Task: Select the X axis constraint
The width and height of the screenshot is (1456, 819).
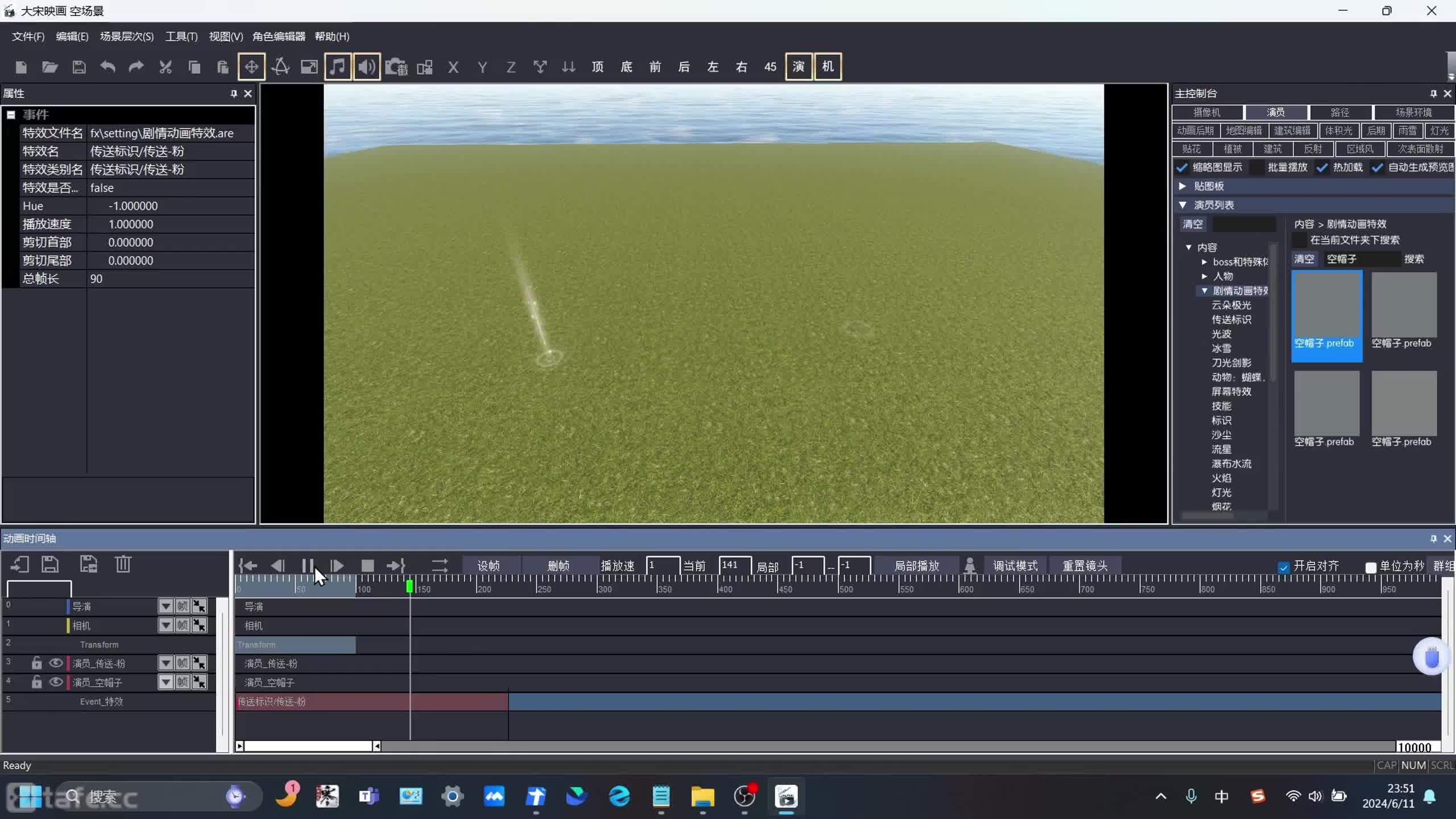Action: click(453, 67)
